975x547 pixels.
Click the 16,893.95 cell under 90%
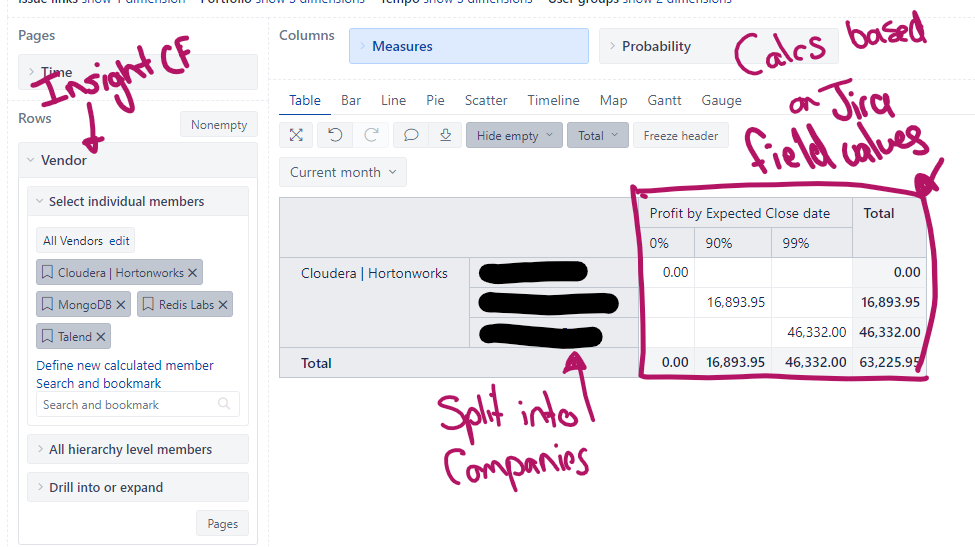[733, 303]
